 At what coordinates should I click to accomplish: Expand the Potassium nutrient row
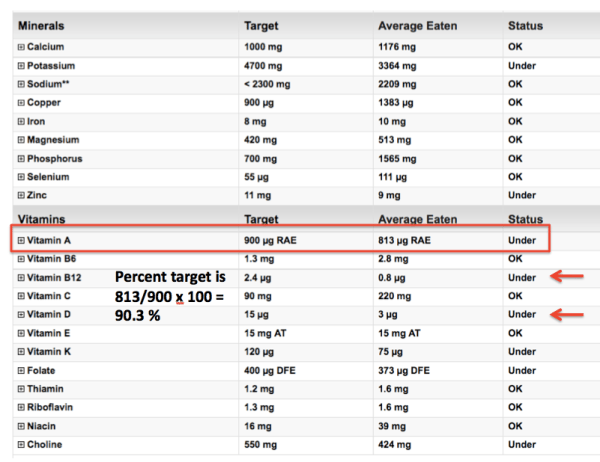21,66
